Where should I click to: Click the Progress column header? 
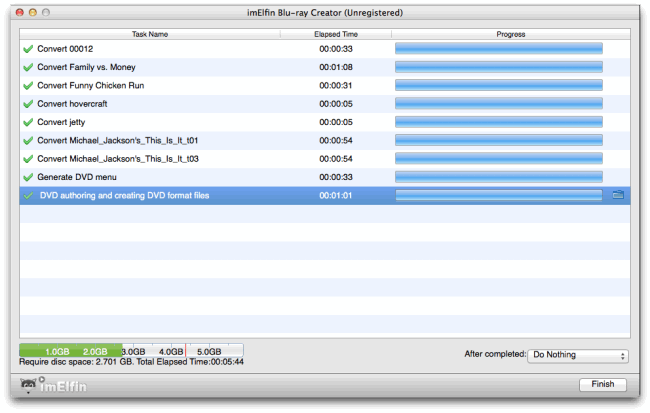click(x=511, y=34)
